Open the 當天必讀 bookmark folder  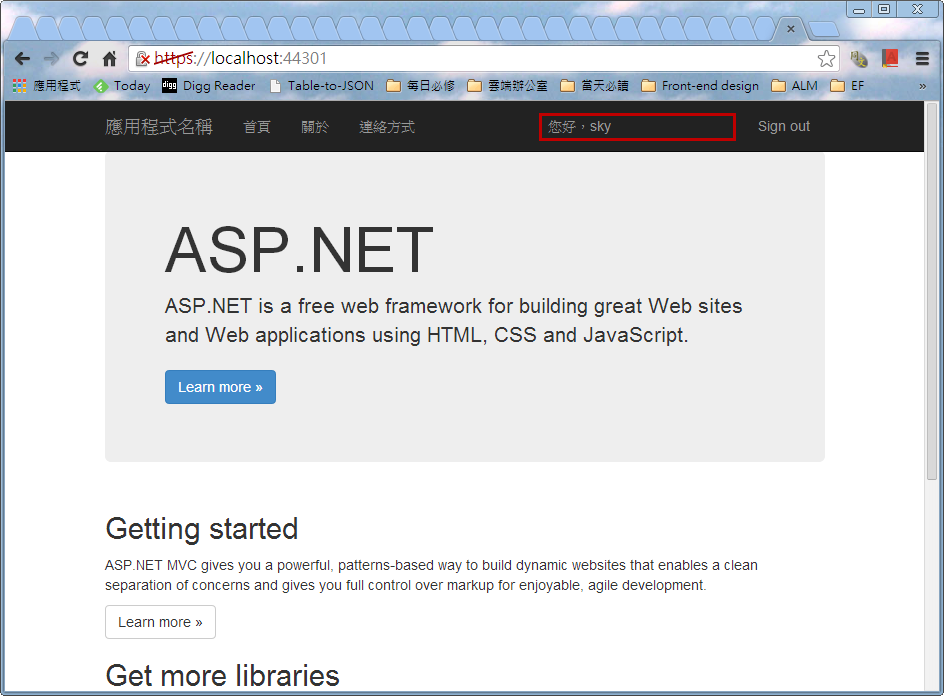pos(595,86)
